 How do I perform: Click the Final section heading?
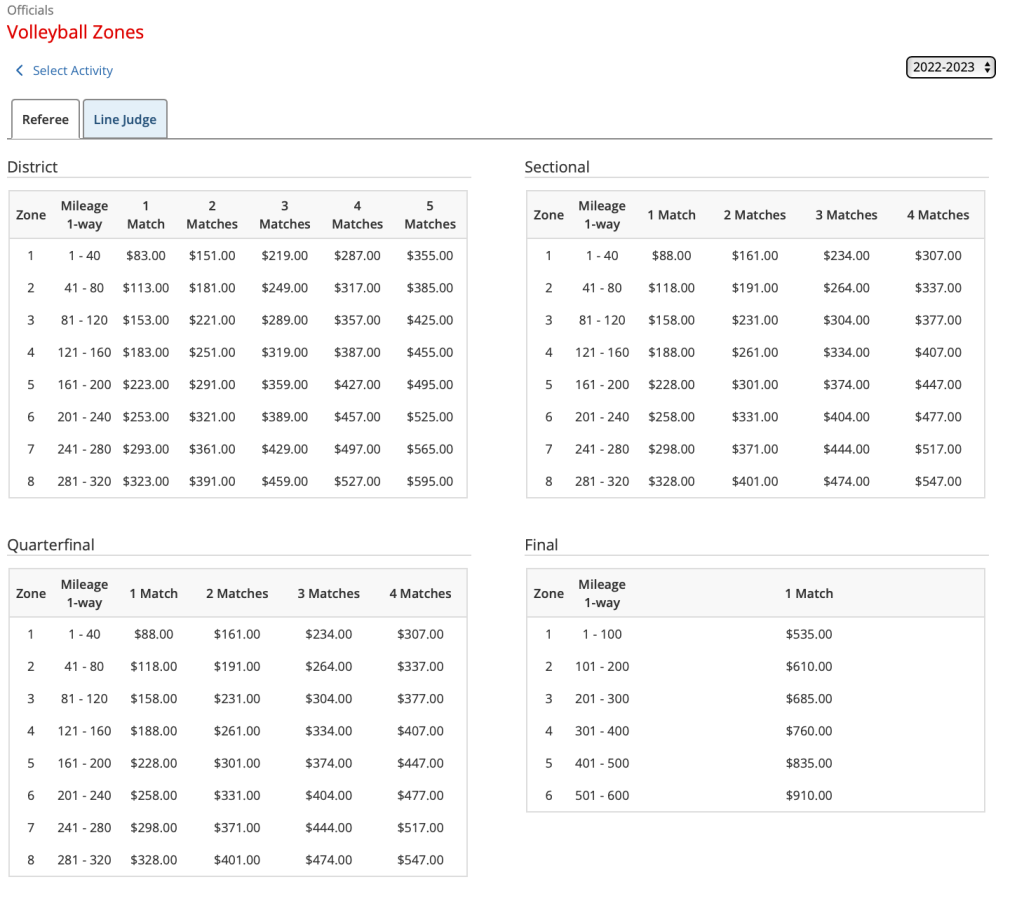click(x=541, y=545)
